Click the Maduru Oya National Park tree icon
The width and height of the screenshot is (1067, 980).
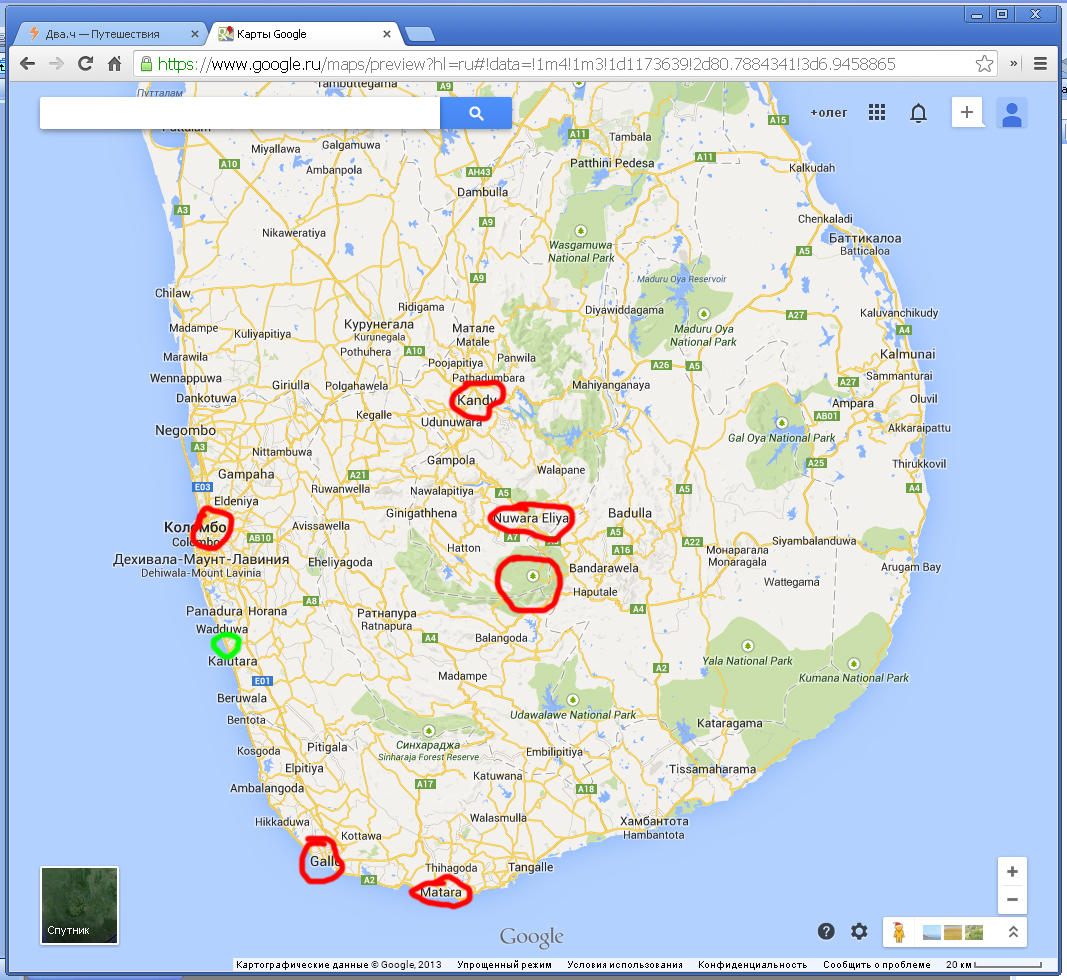tap(704, 314)
